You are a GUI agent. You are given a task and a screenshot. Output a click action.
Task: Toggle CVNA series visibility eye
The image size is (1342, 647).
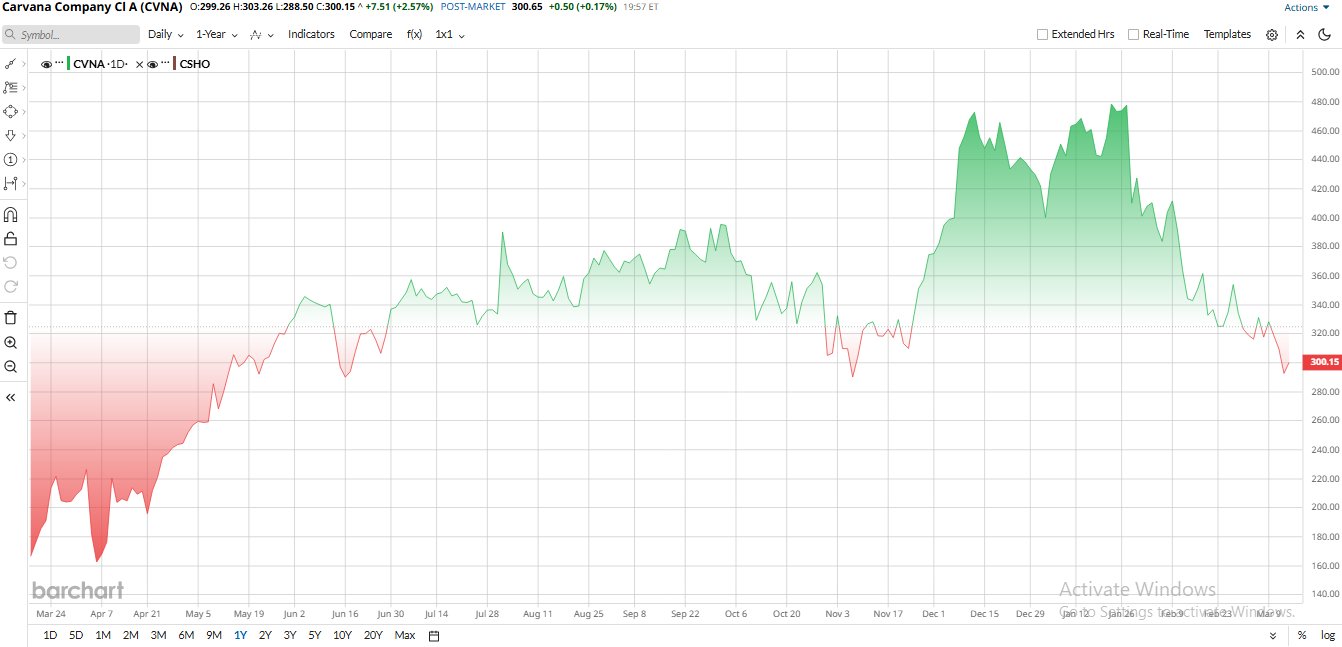(x=46, y=64)
